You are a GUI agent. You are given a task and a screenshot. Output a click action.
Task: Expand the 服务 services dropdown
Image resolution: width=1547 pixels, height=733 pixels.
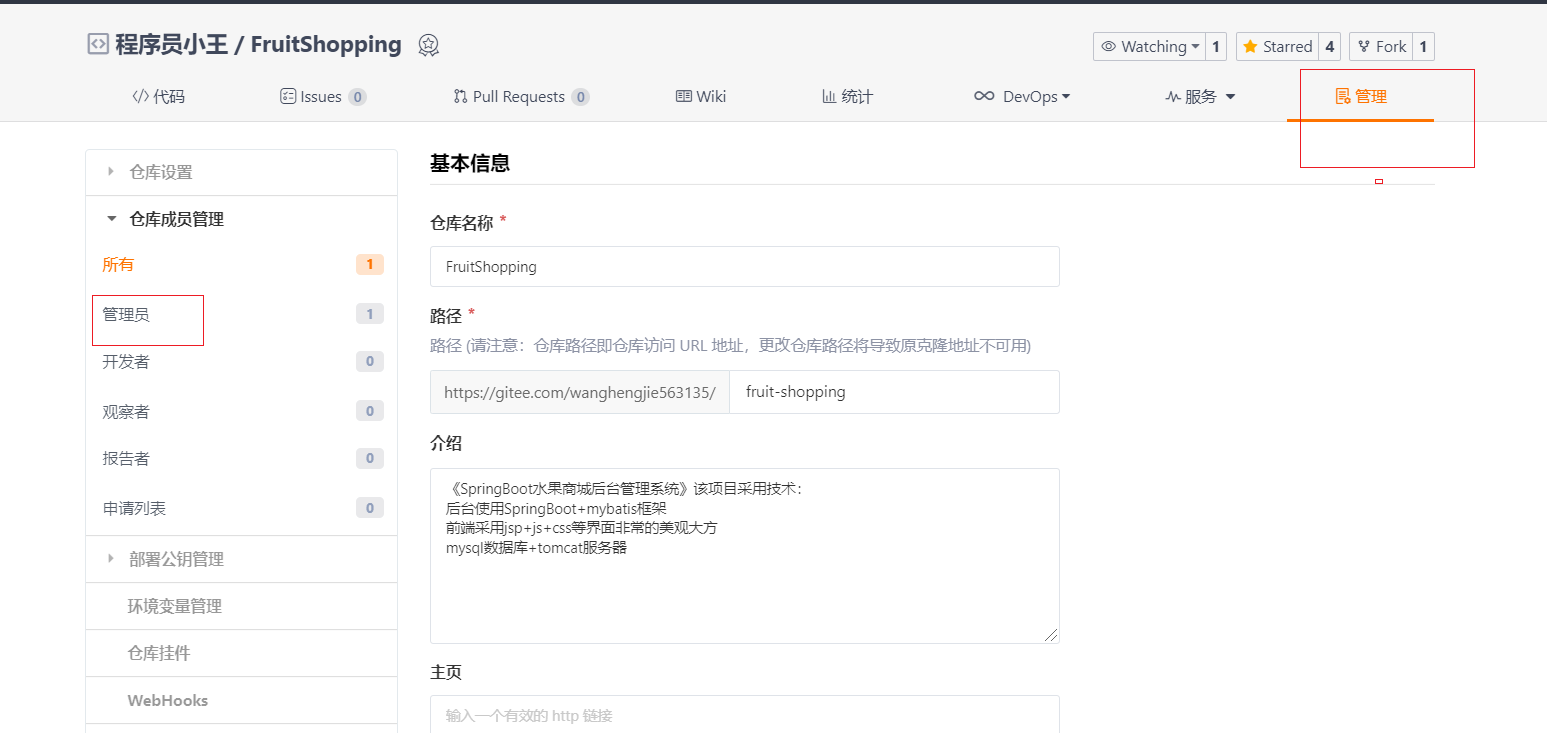coord(1200,97)
